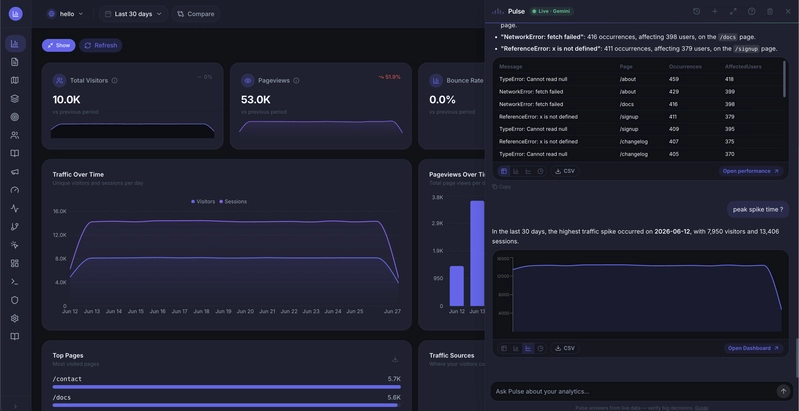This screenshot has height=411, width=799.
Task: Switch peak spike card to bar chart view
Action: coord(516,348)
